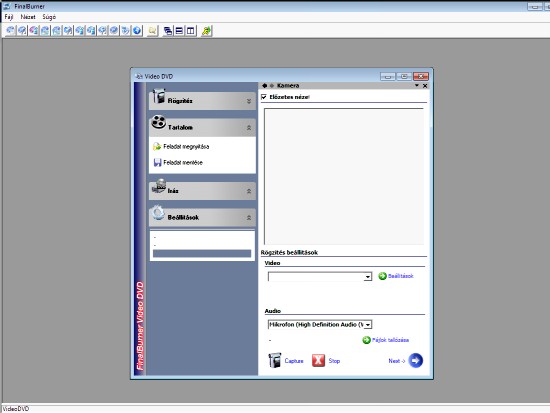Open the Súgó menu
The image size is (550, 413).
tap(49, 17)
